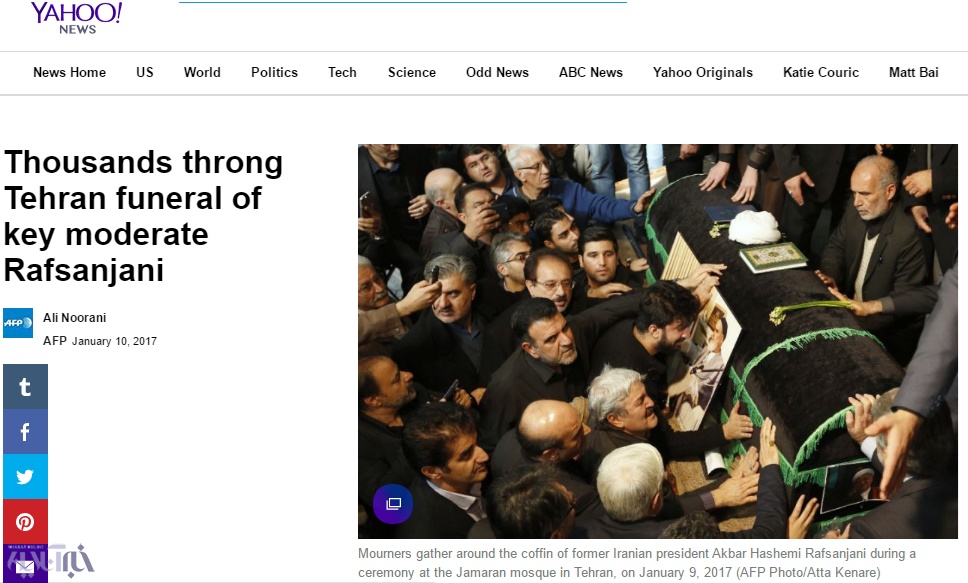The width and height of the screenshot is (968, 583).
Task: Email this article via mail icon
Action: (25, 565)
